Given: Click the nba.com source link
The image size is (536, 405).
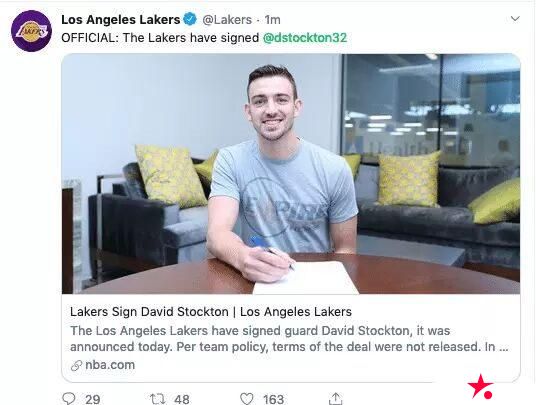Looking at the screenshot, I should (x=110, y=365).
